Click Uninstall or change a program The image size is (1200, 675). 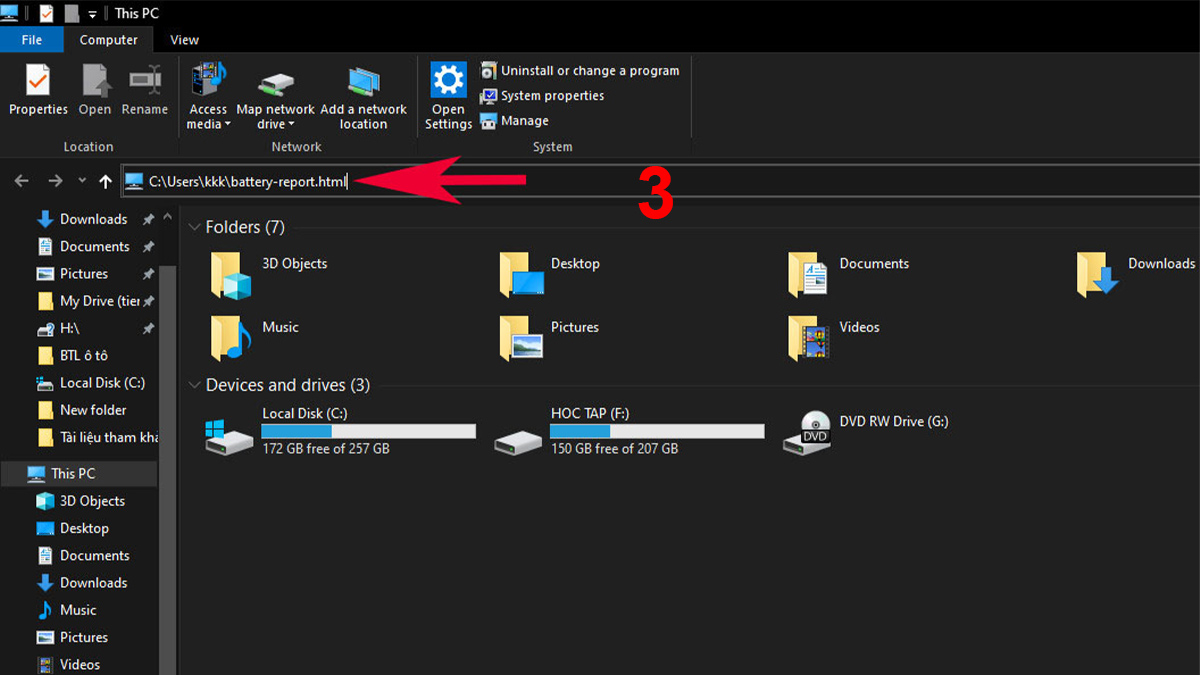(580, 71)
